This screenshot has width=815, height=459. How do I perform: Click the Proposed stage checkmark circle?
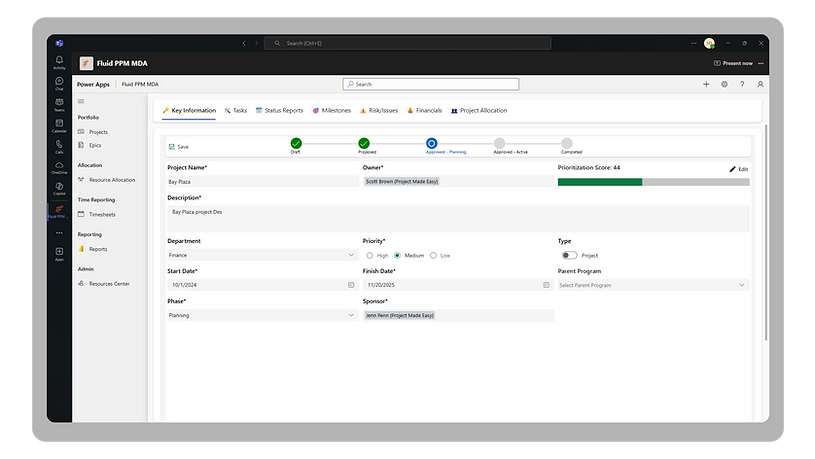364,143
